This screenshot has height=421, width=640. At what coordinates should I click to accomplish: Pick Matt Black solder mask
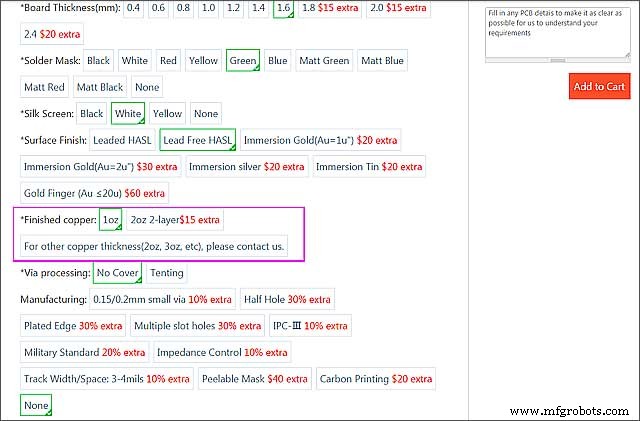pyautogui.click(x=99, y=87)
